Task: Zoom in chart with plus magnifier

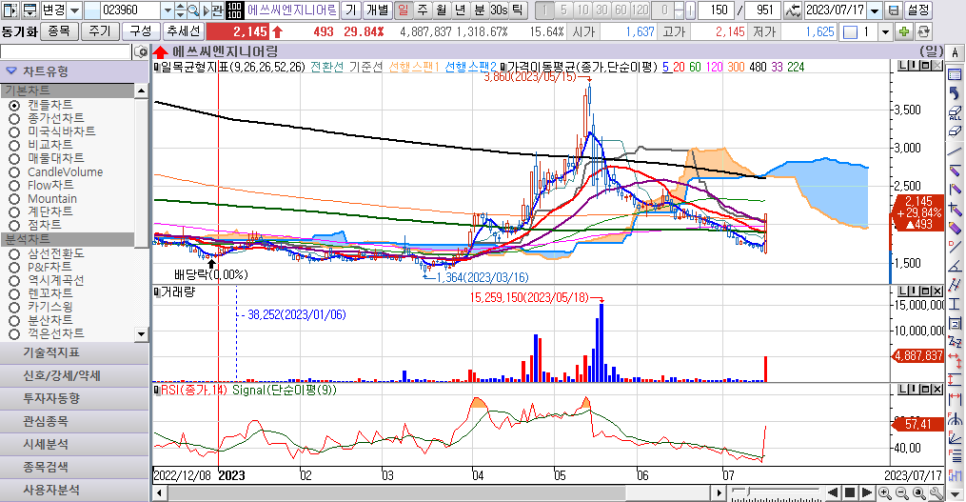Action: coord(885,493)
